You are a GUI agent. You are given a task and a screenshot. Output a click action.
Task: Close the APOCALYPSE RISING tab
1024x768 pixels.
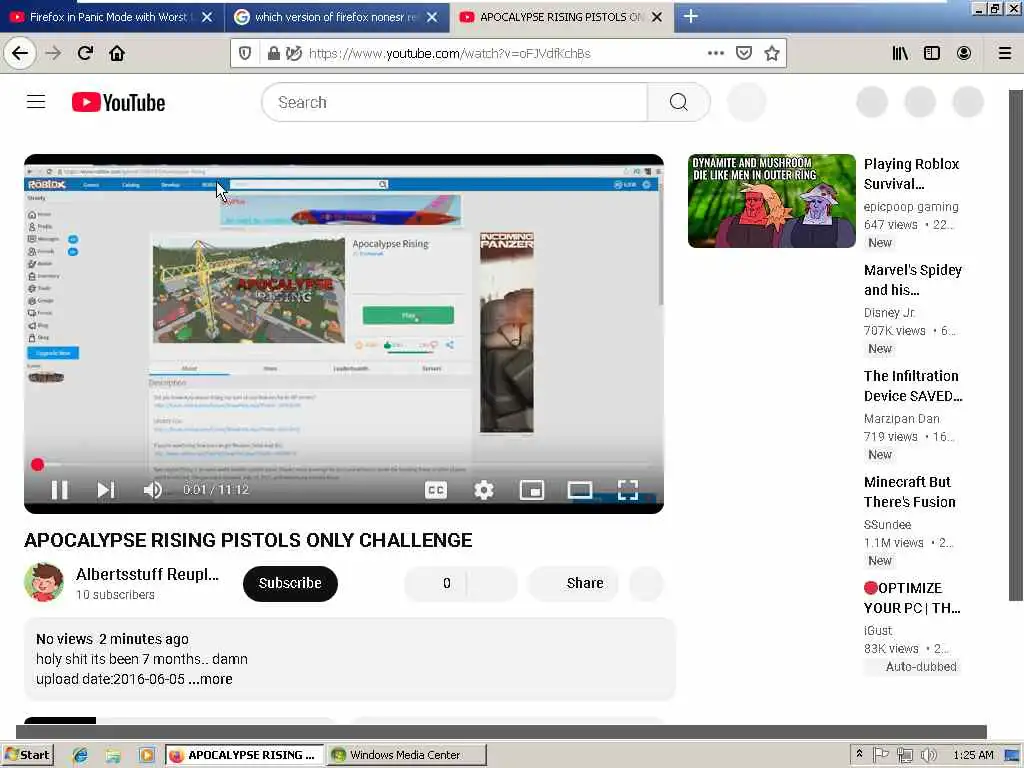657,17
